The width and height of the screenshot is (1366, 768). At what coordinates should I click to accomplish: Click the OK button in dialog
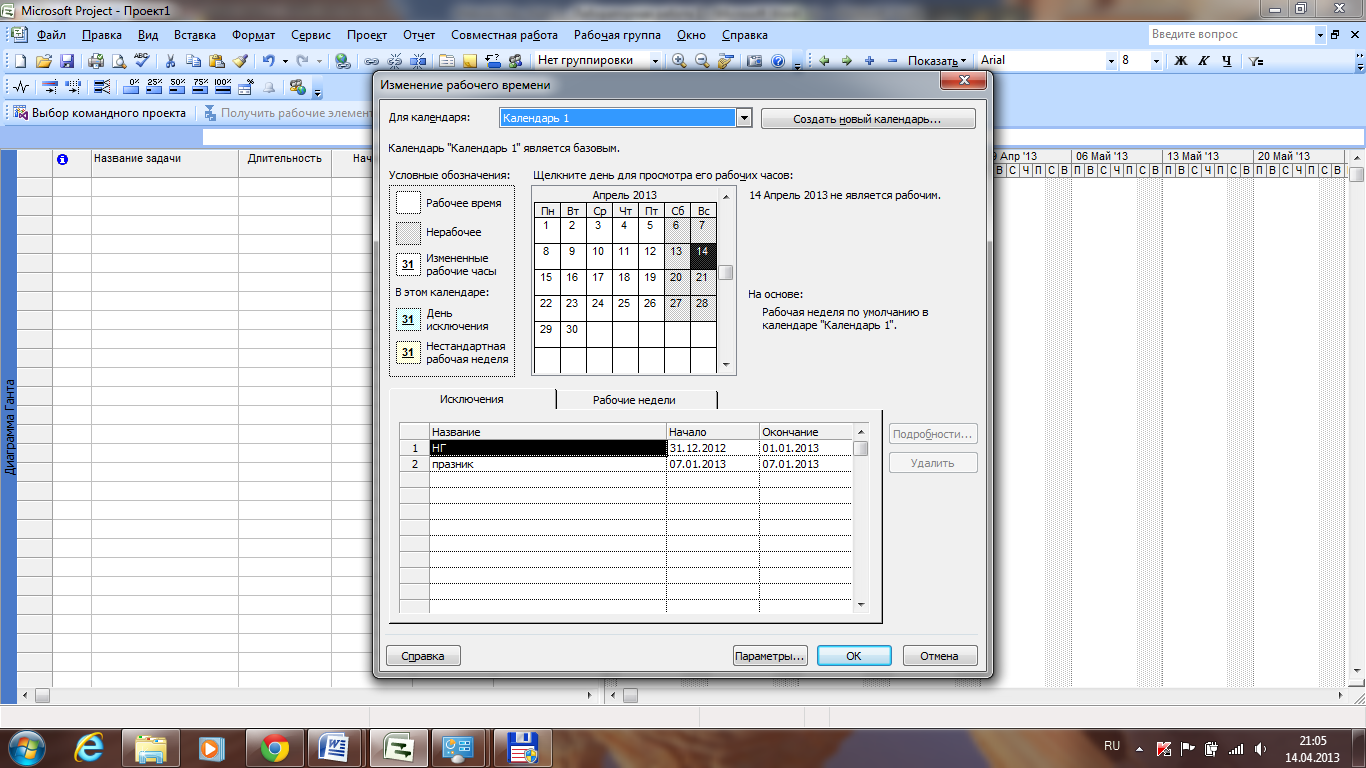pos(854,656)
